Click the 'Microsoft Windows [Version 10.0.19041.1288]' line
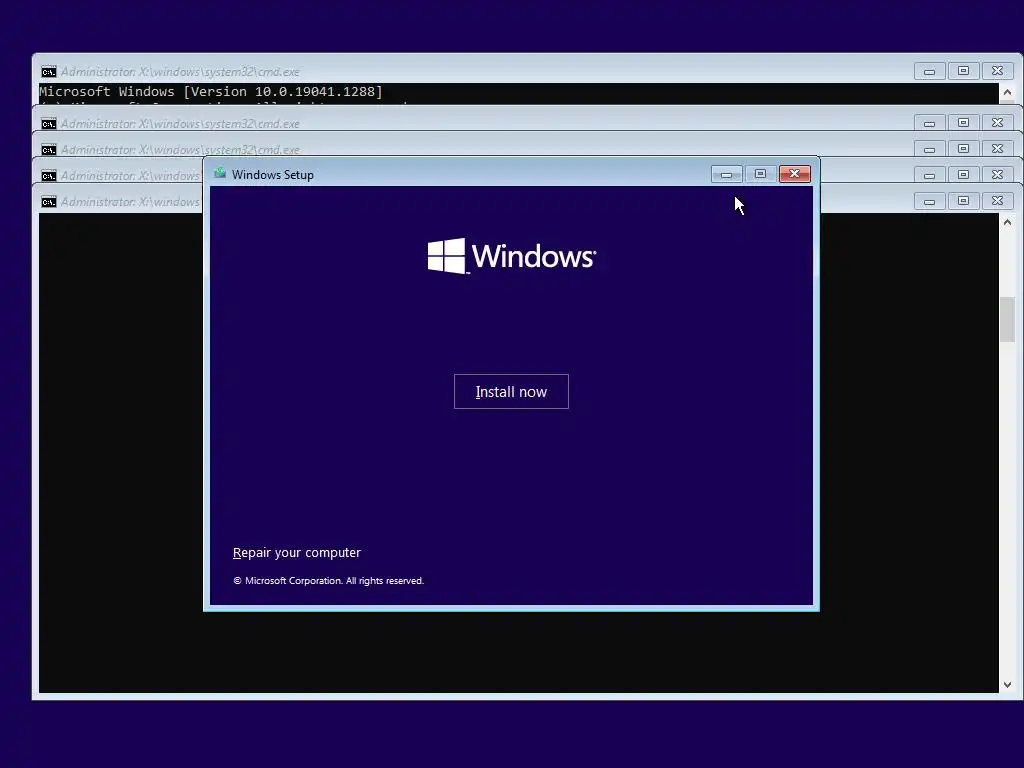 pos(211,91)
